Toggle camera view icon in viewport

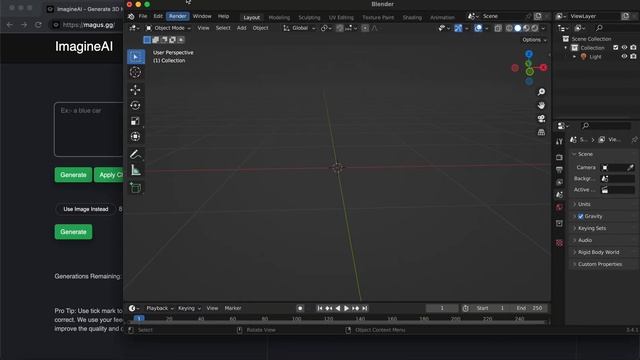(541, 118)
